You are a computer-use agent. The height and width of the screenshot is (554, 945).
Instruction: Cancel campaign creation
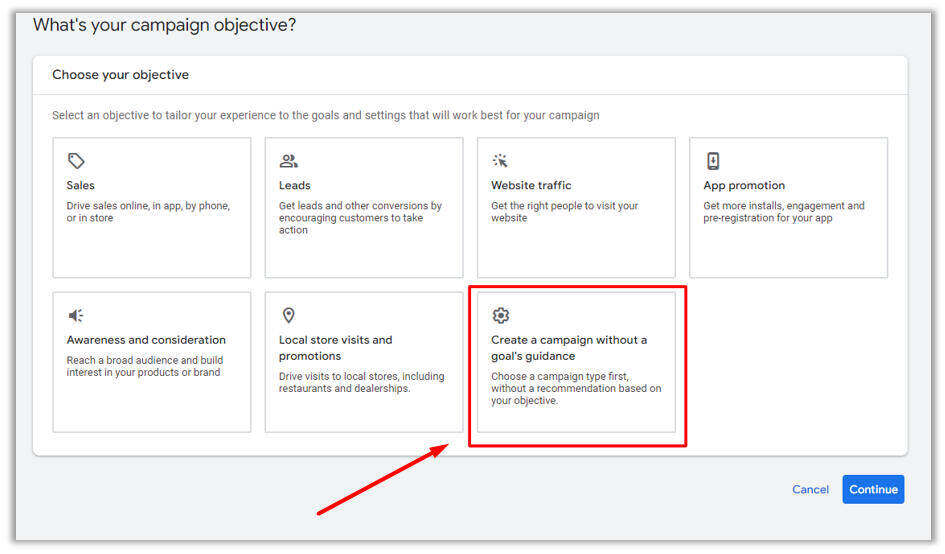[x=810, y=489]
